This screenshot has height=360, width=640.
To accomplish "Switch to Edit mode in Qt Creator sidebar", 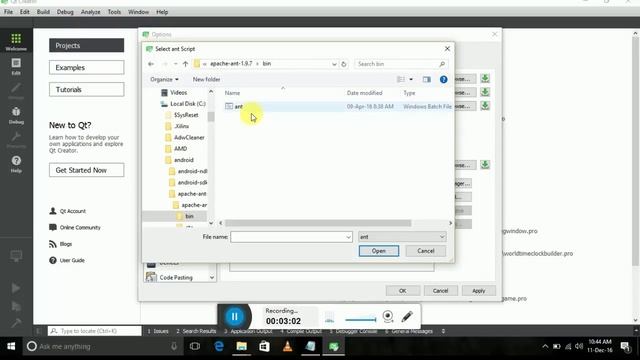I will [x=16, y=66].
